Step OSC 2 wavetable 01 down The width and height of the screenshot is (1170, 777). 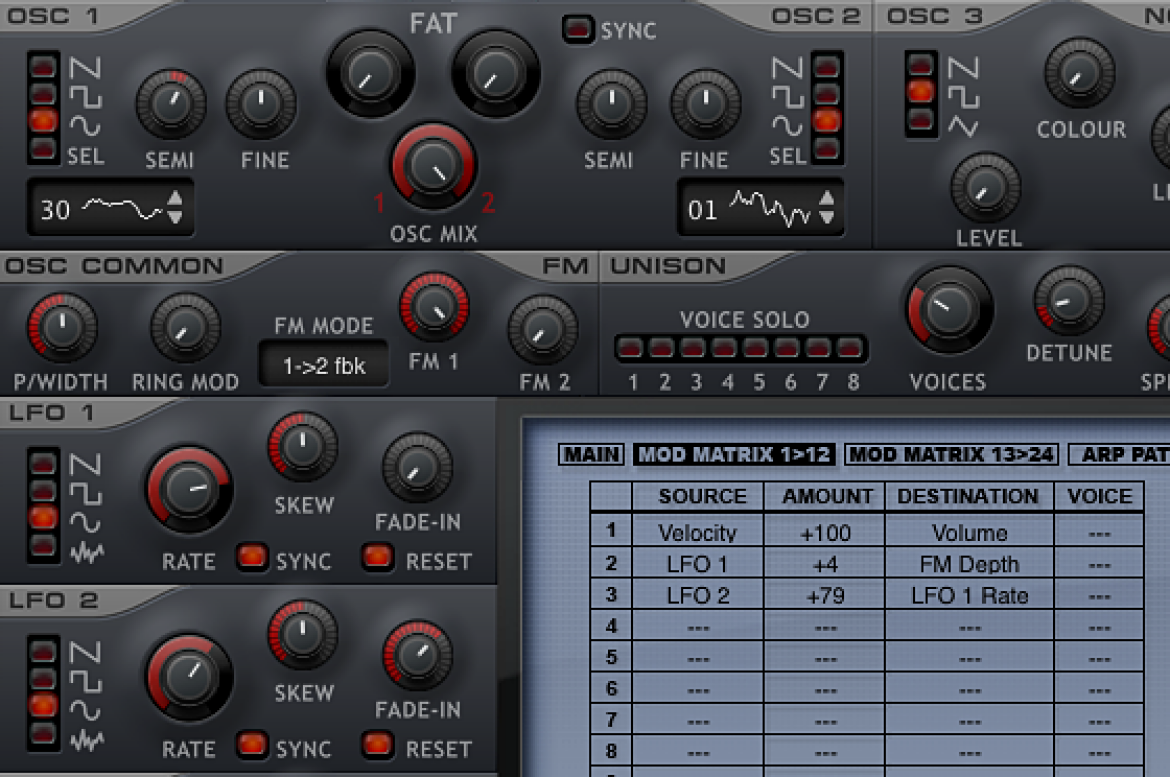tap(827, 217)
